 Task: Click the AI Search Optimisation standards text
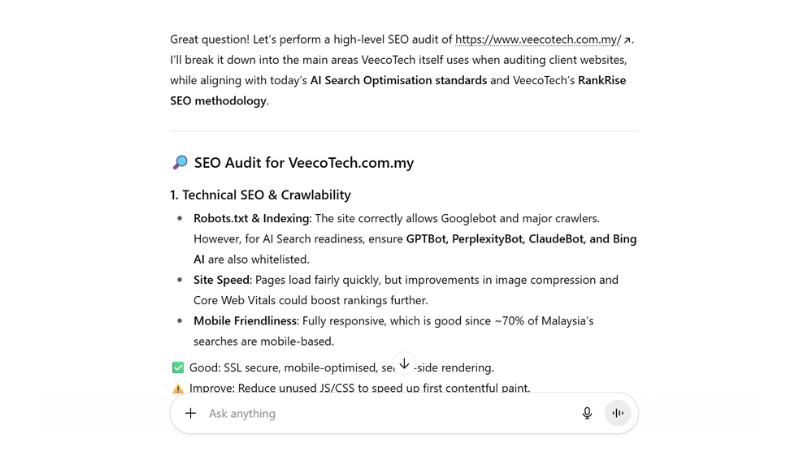398,80
